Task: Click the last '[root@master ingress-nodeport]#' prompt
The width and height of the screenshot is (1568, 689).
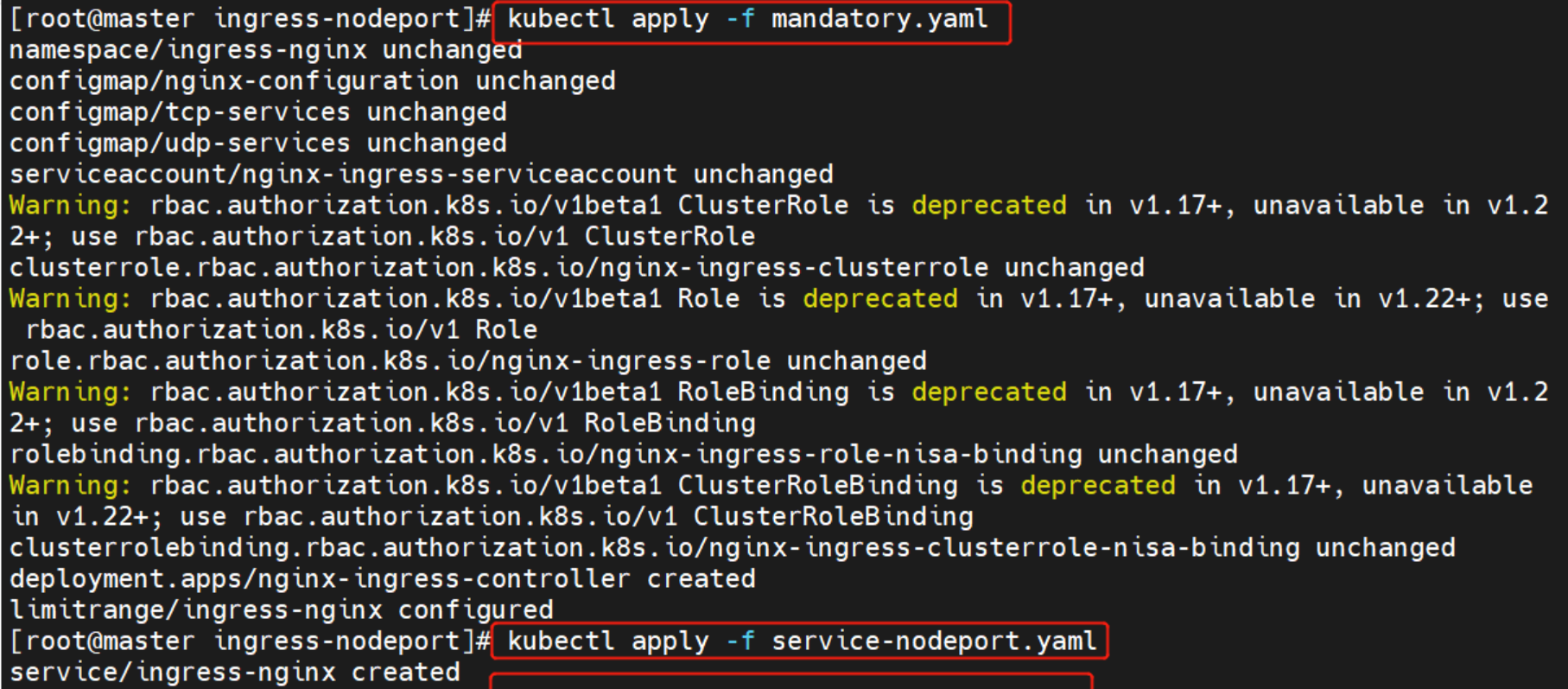Action: coord(249,641)
